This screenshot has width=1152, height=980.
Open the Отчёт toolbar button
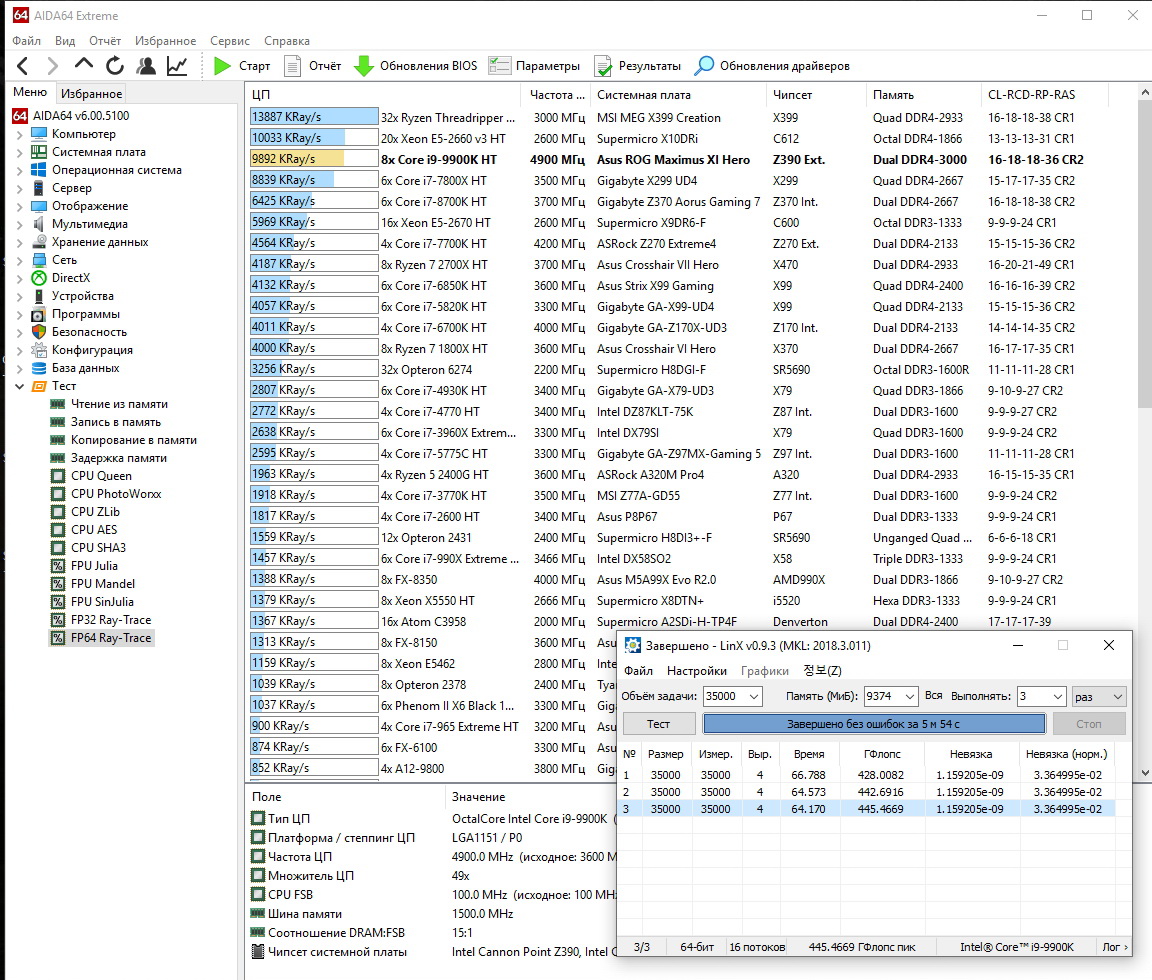tap(313, 66)
